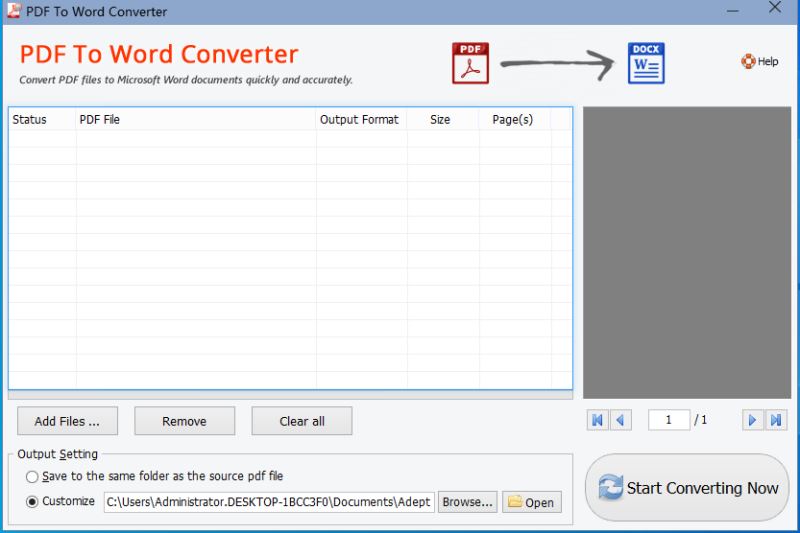The image size is (800, 533).
Task: Click the app icon in title bar
Action: 14,11
